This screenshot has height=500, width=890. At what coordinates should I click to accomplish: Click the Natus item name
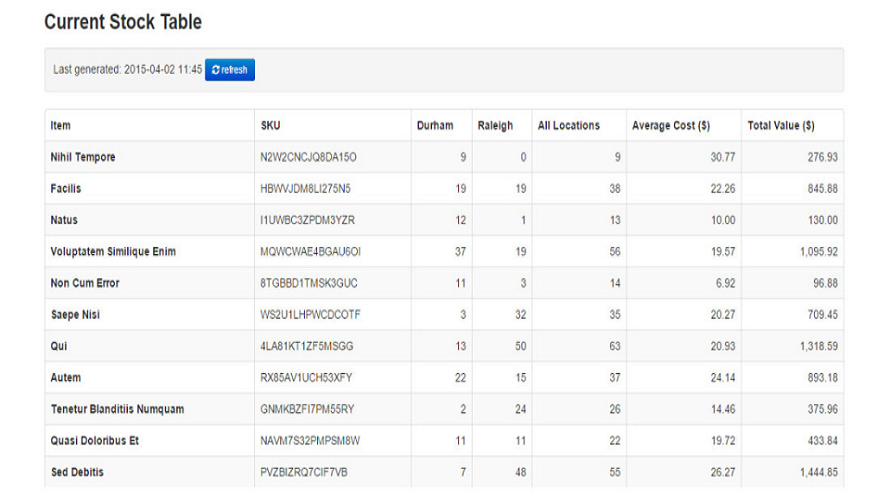click(x=63, y=220)
